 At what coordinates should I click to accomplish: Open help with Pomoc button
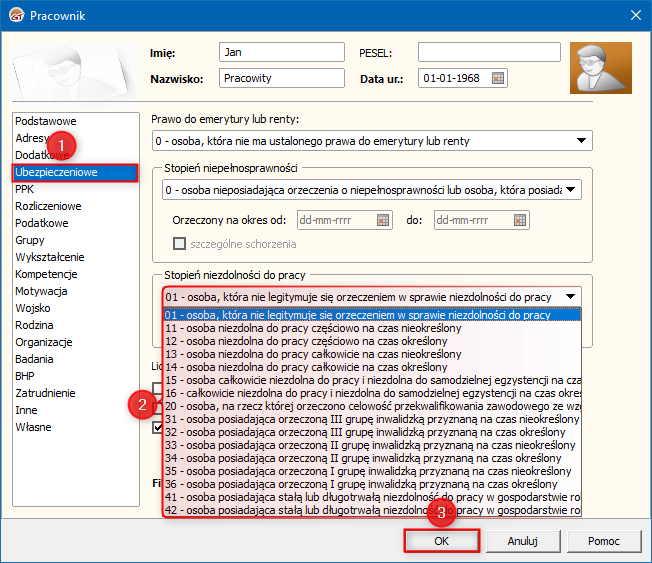pyautogui.click(x=604, y=541)
